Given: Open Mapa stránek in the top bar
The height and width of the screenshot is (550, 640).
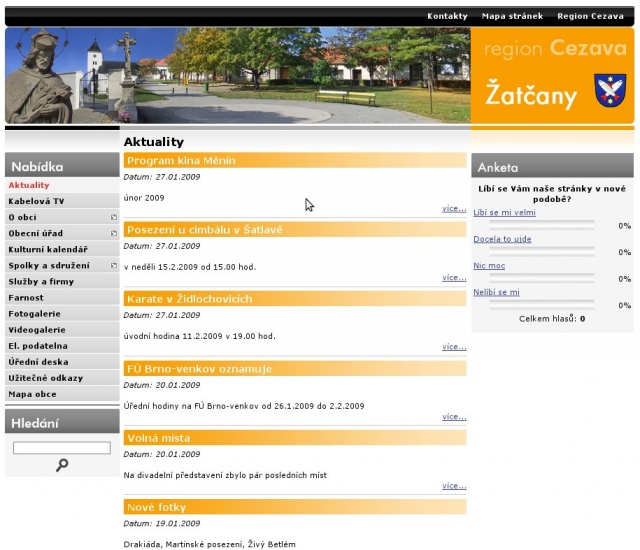Looking at the screenshot, I should (x=512, y=16).
